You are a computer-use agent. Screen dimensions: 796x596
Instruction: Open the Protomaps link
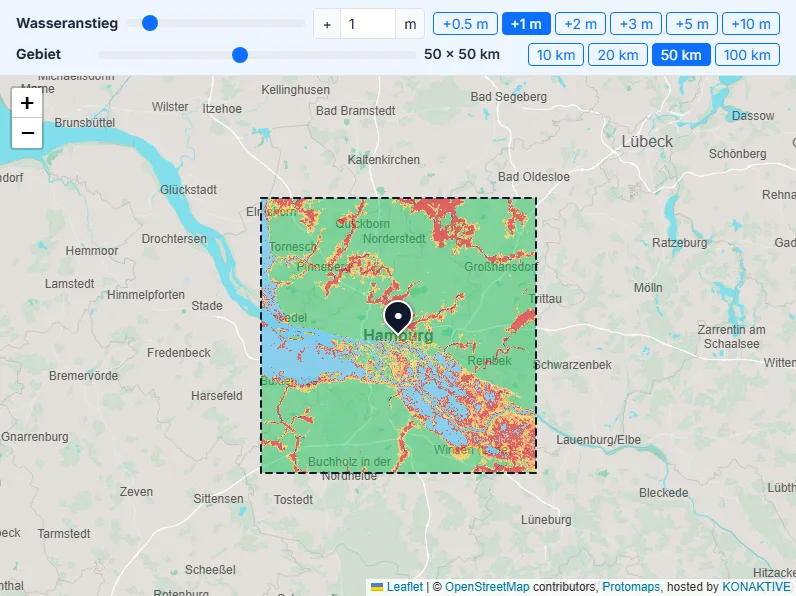(x=631, y=587)
